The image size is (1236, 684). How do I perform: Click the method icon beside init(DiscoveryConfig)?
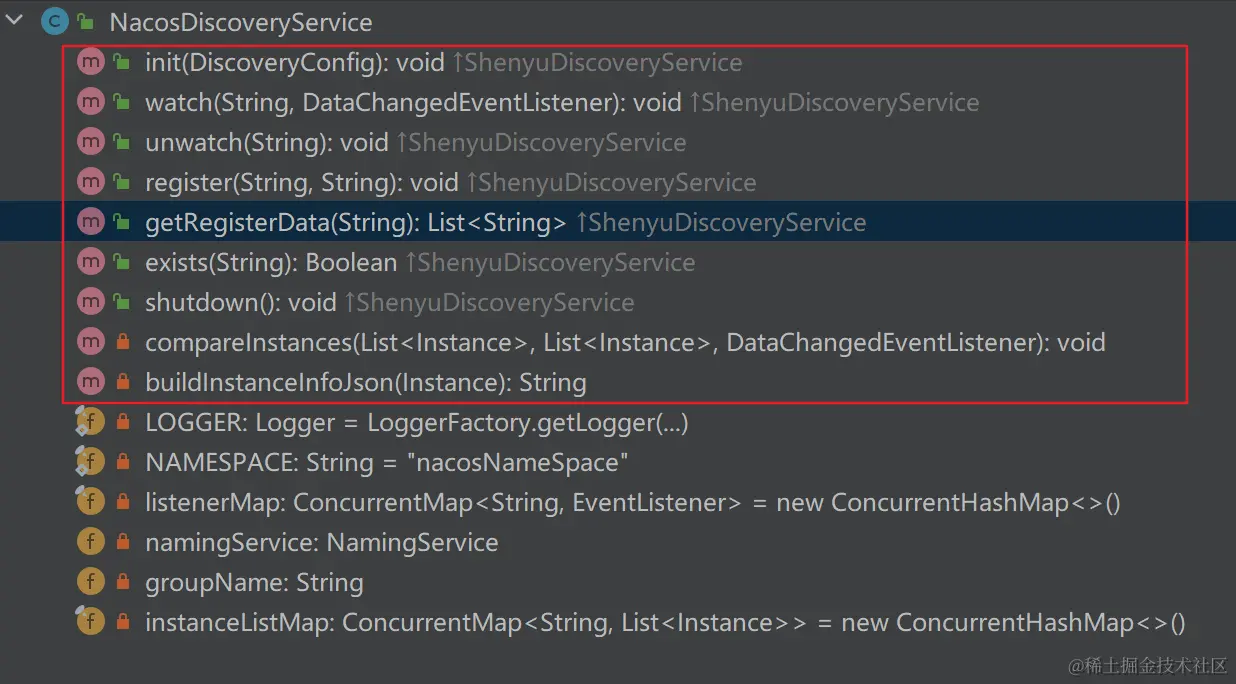[x=91, y=62]
